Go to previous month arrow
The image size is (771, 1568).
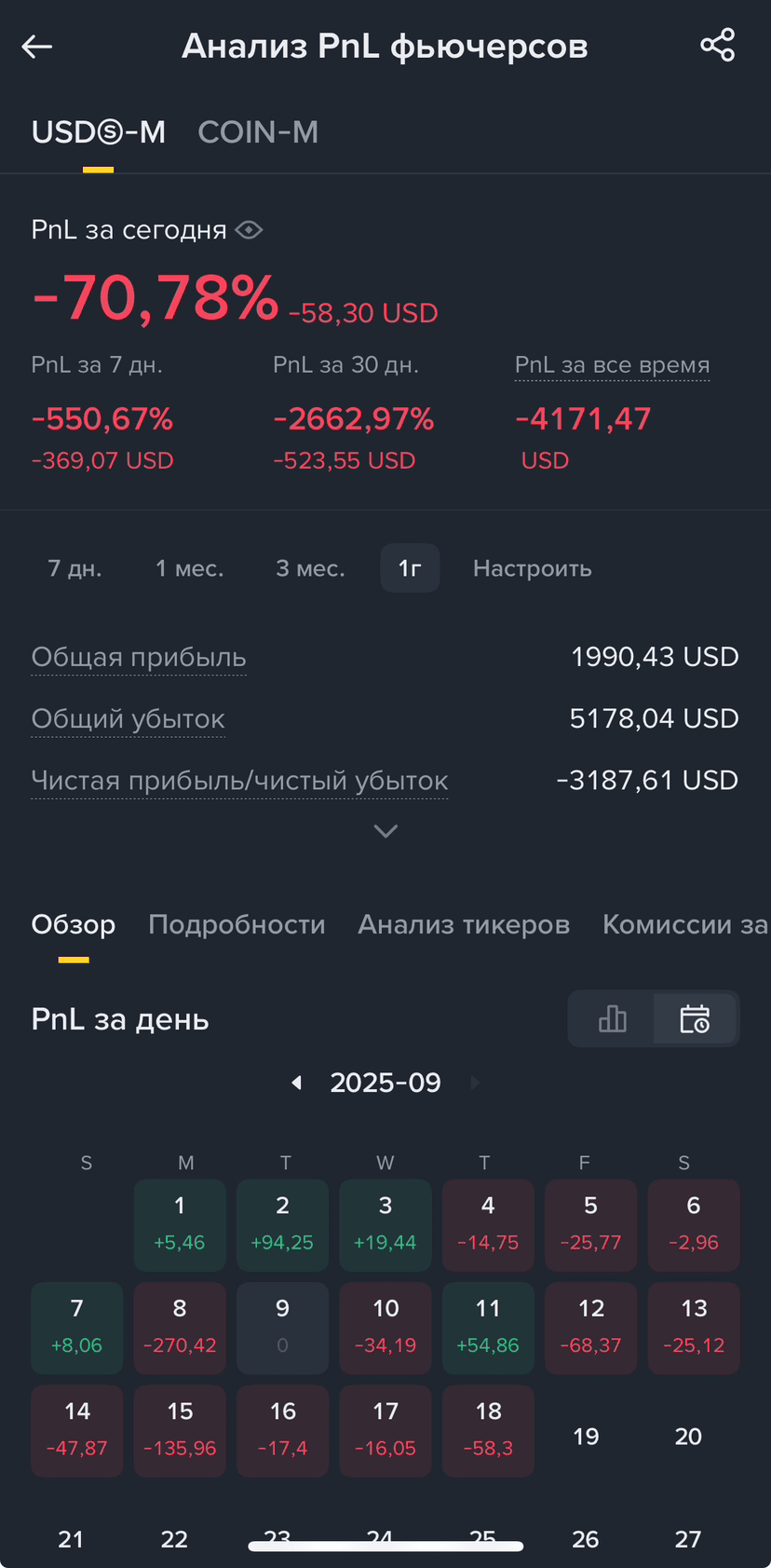pyautogui.click(x=296, y=1083)
